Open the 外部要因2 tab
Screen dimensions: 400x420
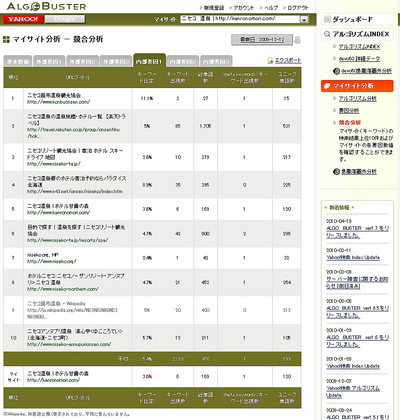[82, 61]
